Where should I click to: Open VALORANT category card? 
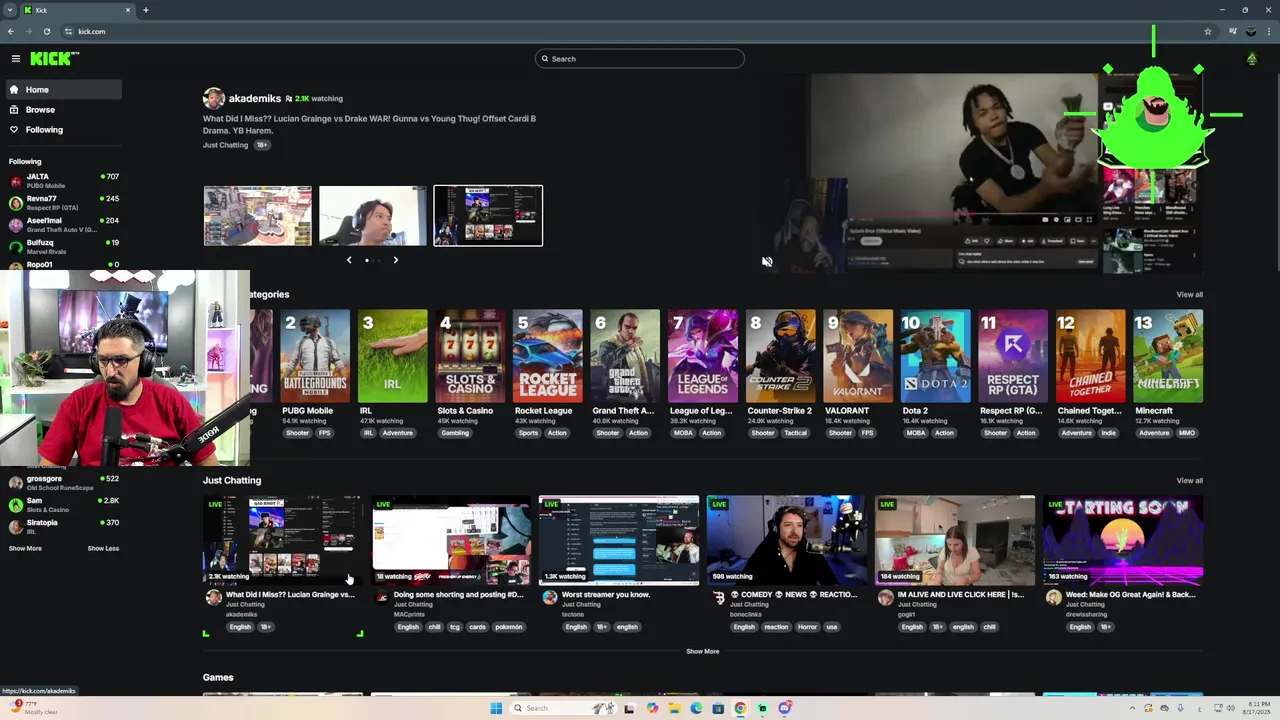(858, 375)
